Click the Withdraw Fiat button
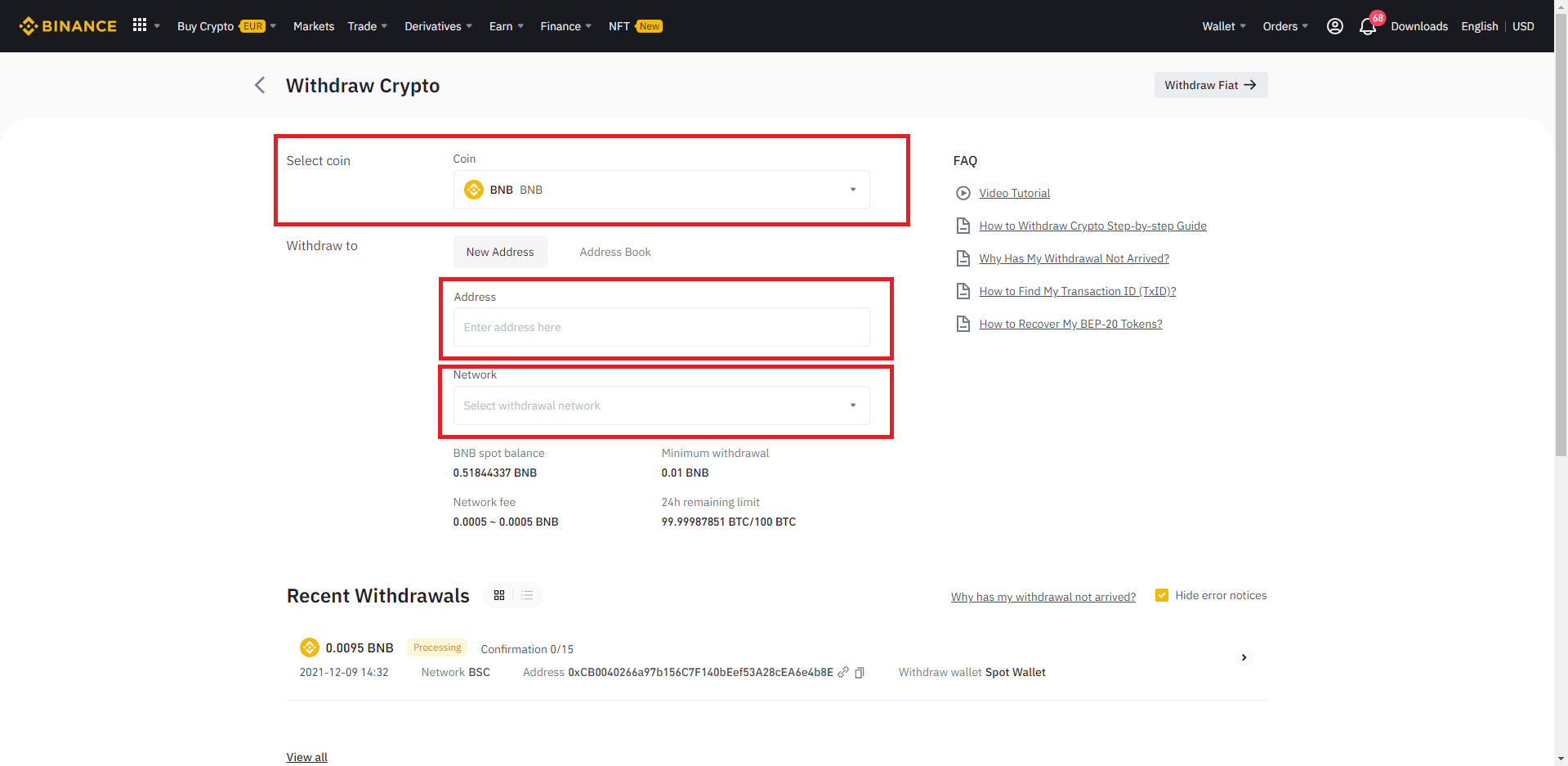 click(x=1210, y=85)
